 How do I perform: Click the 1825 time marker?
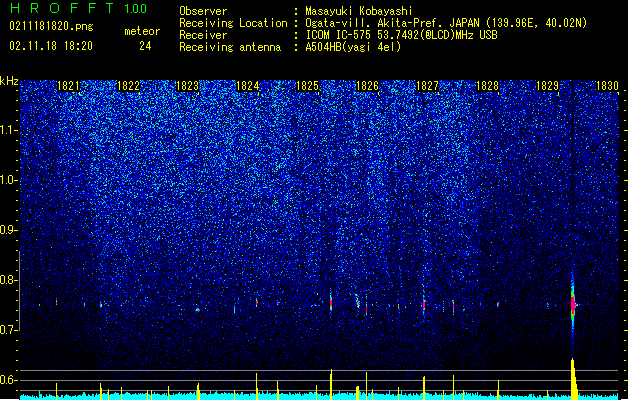click(307, 86)
